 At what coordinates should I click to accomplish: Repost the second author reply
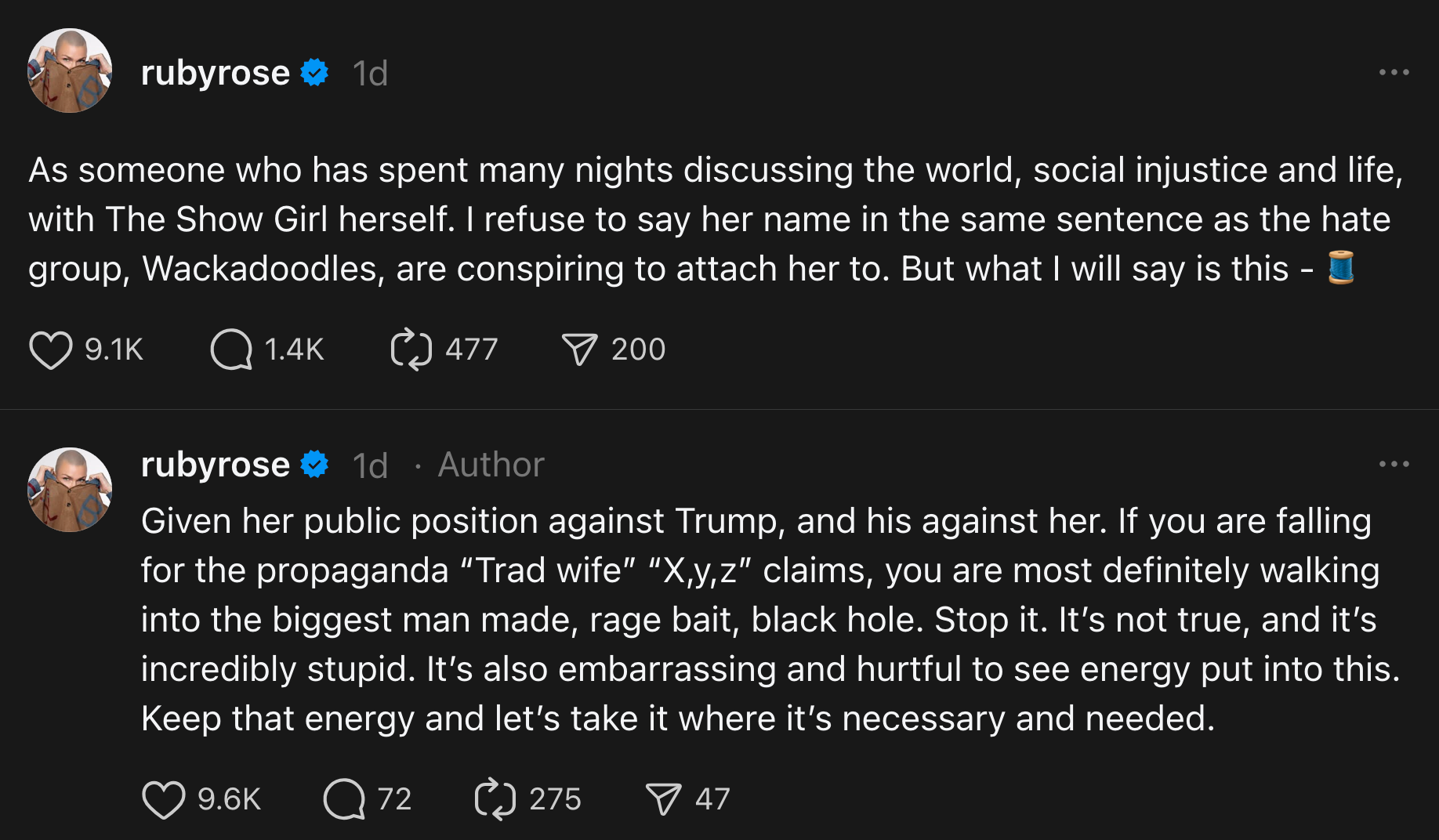(495, 799)
